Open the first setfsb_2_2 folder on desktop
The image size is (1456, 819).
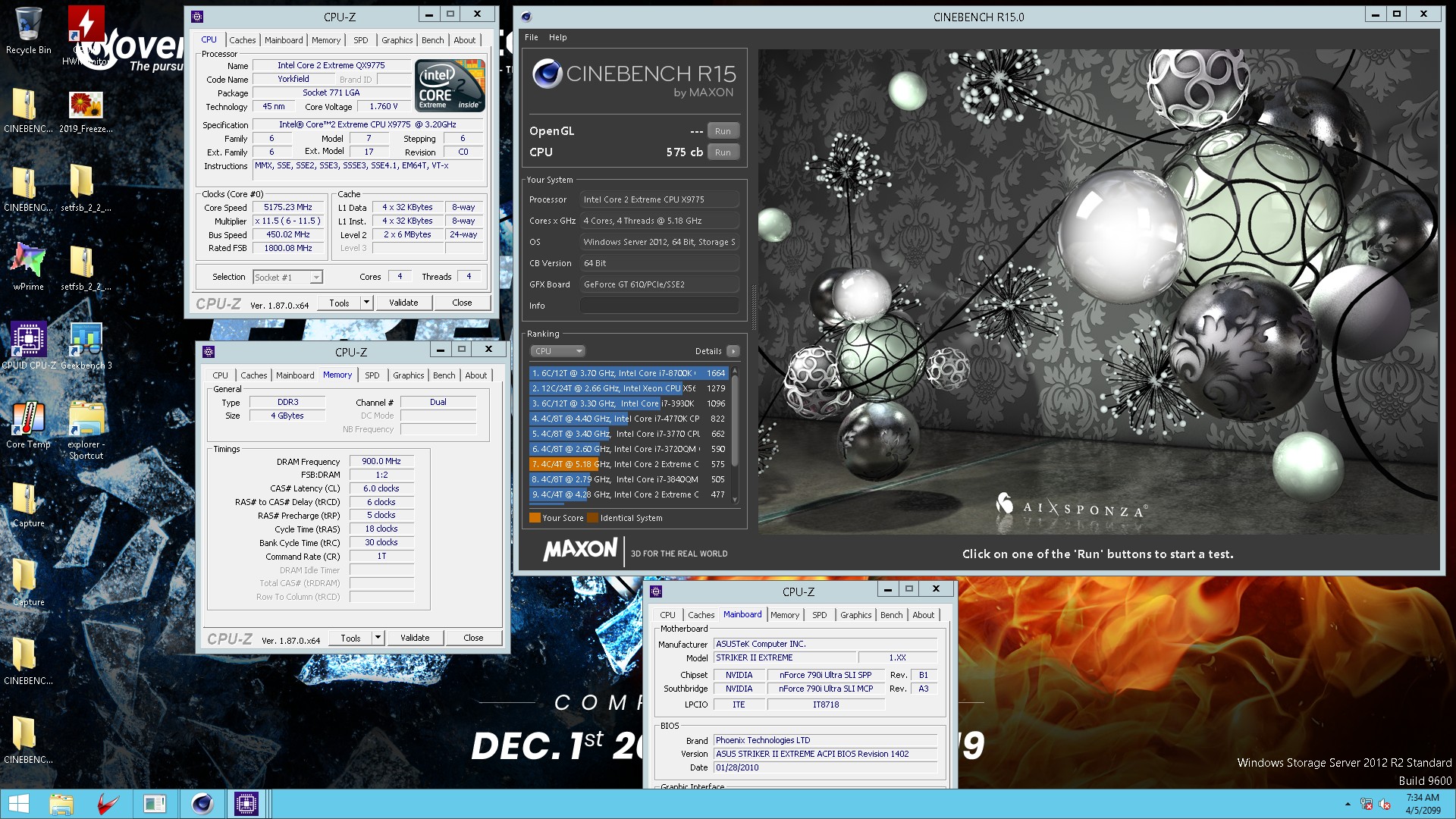[x=86, y=188]
